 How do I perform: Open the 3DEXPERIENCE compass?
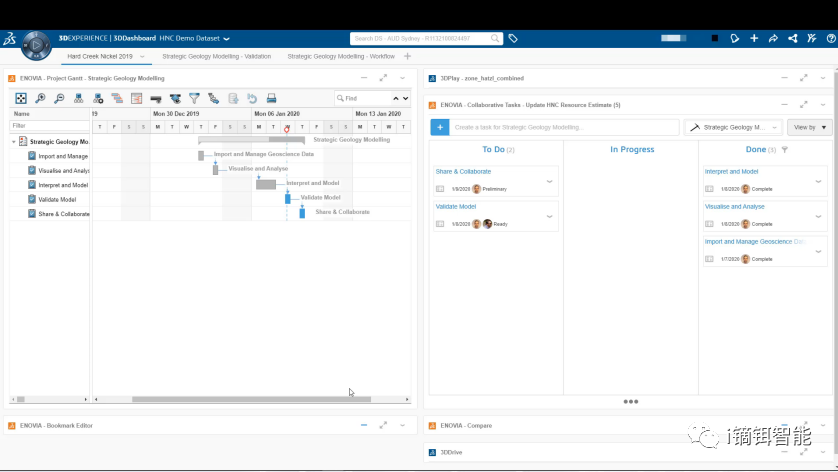[x=36, y=44]
